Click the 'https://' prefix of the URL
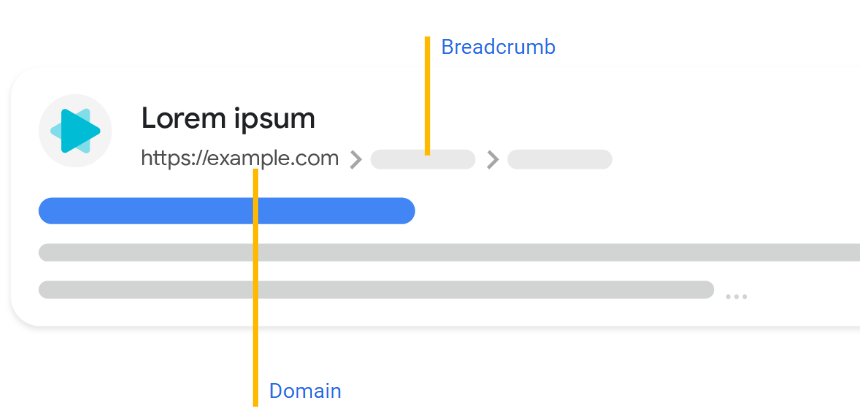The image size is (860, 414). tap(172, 158)
